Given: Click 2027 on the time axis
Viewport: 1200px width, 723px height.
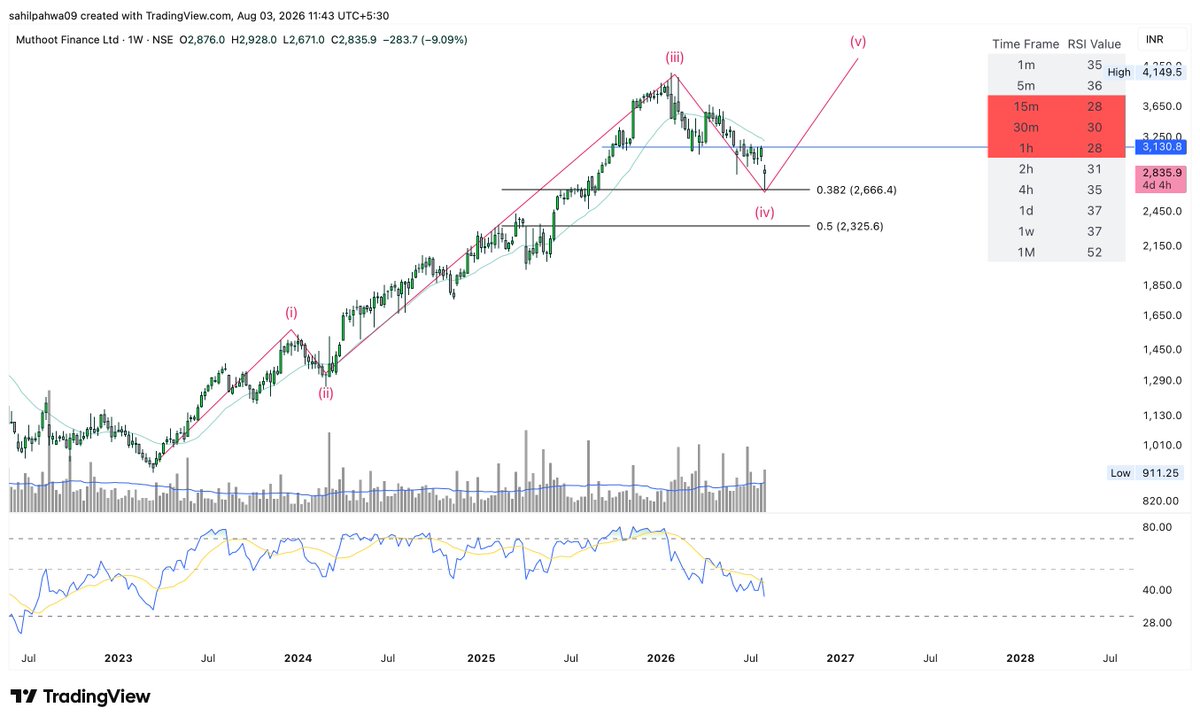Looking at the screenshot, I should tap(840, 659).
